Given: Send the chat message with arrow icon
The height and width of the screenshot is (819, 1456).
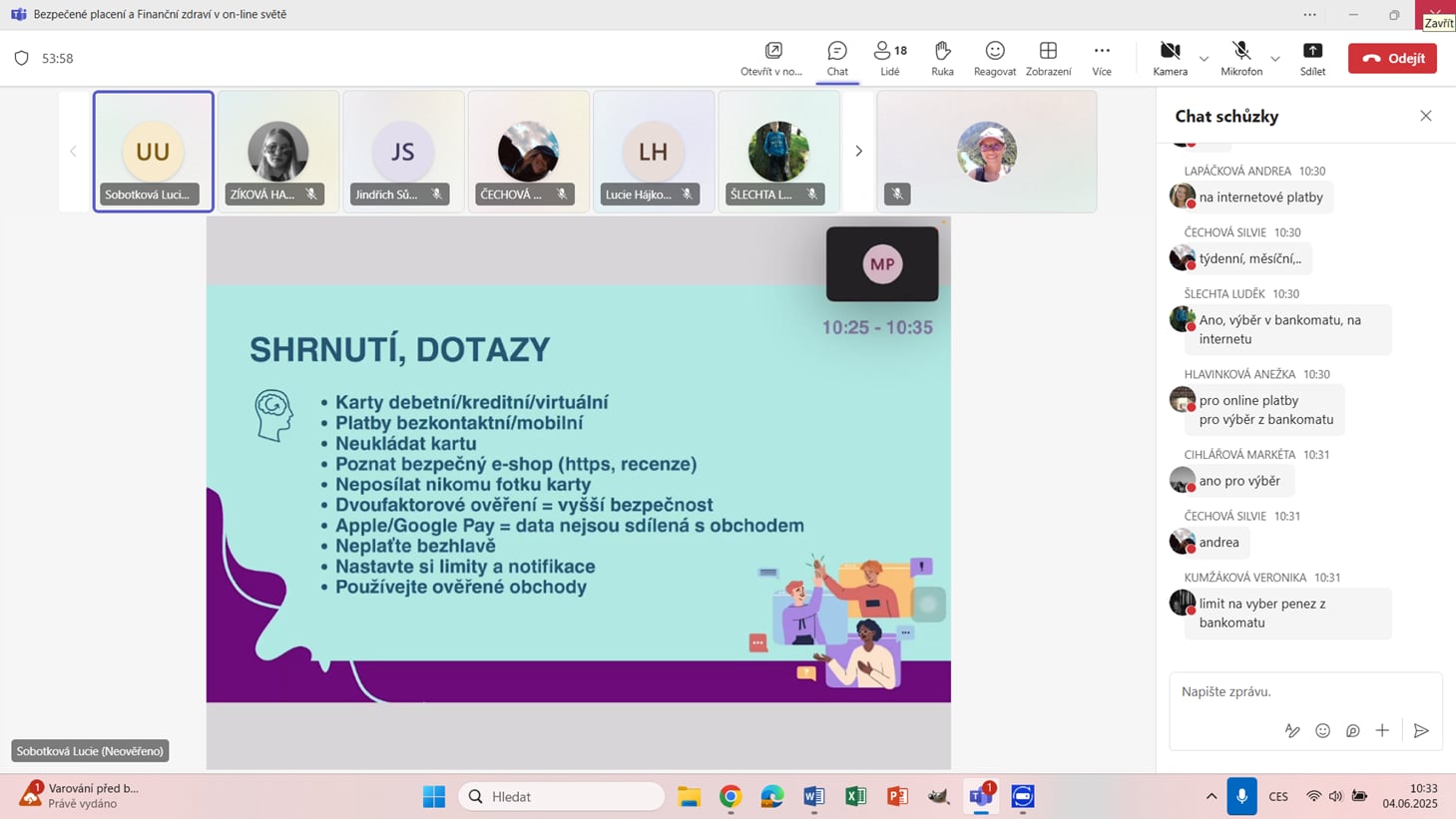Looking at the screenshot, I should point(1421,731).
